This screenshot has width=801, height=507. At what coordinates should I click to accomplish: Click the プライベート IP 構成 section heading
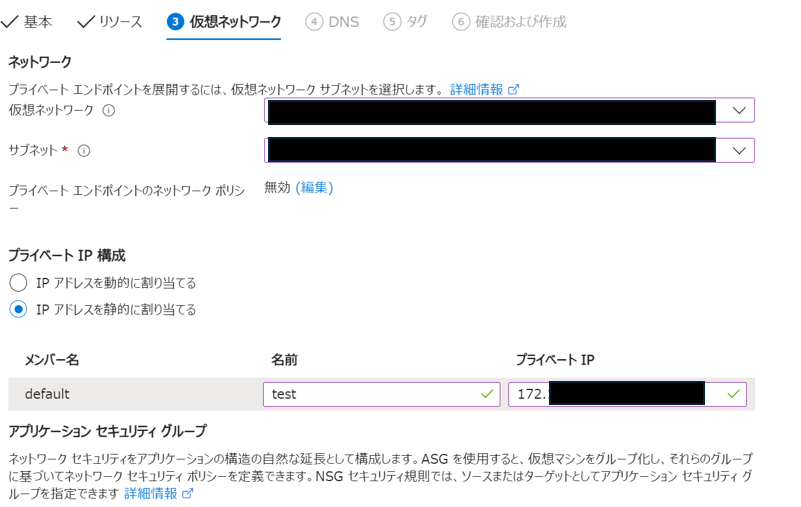point(67,256)
